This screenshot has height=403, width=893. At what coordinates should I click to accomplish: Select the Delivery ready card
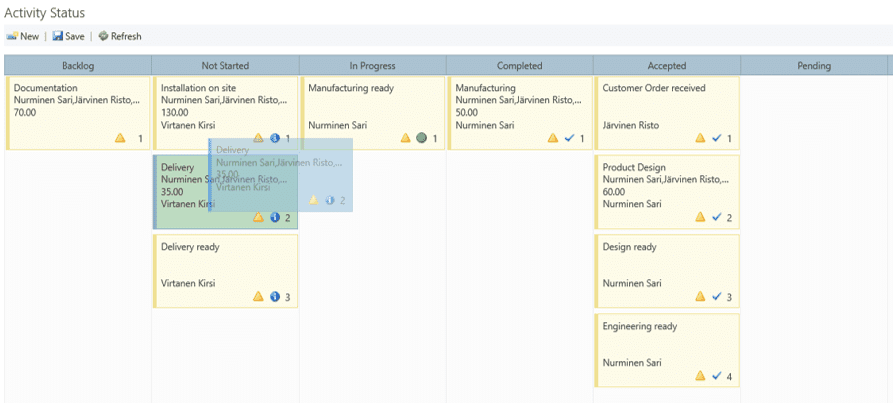[224, 268]
